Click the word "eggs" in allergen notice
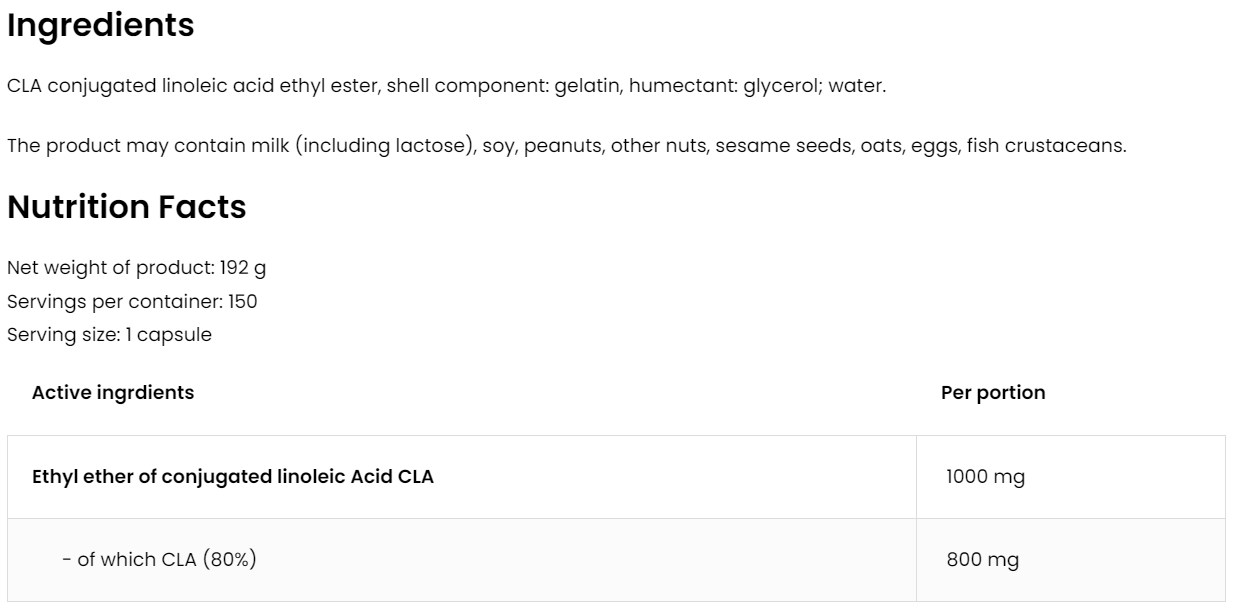 (x=934, y=146)
